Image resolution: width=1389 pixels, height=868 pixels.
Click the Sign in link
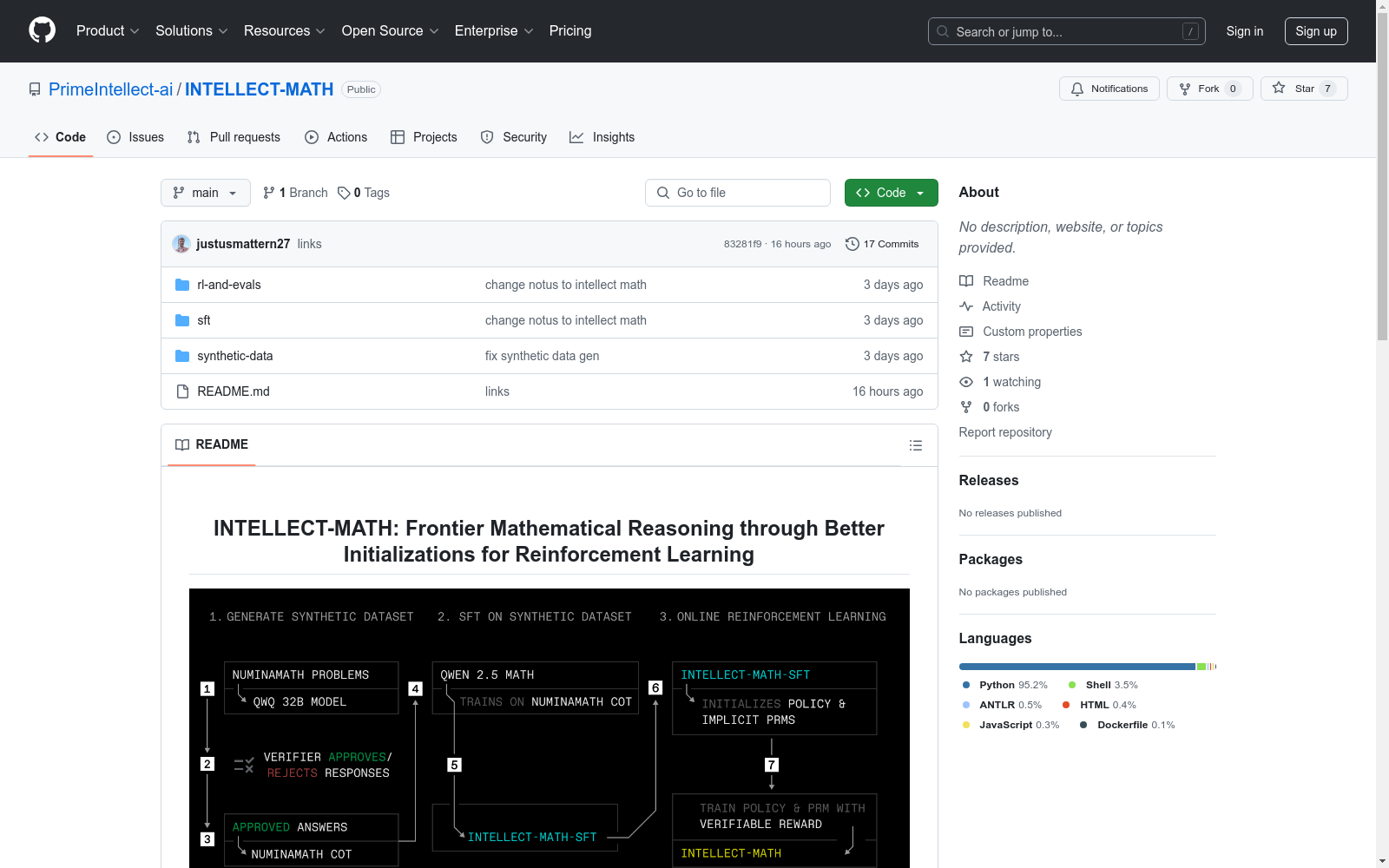pyautogui.click(x=1245, y=31)
